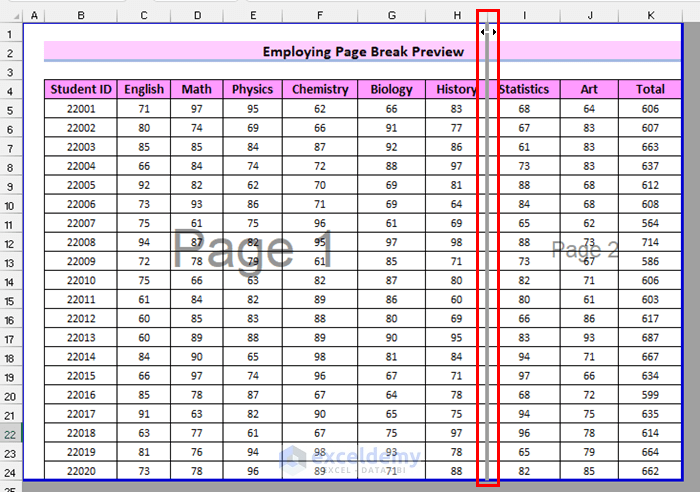Select column F header
This screenshot has width=700, height=492.
tap(320, 16)
